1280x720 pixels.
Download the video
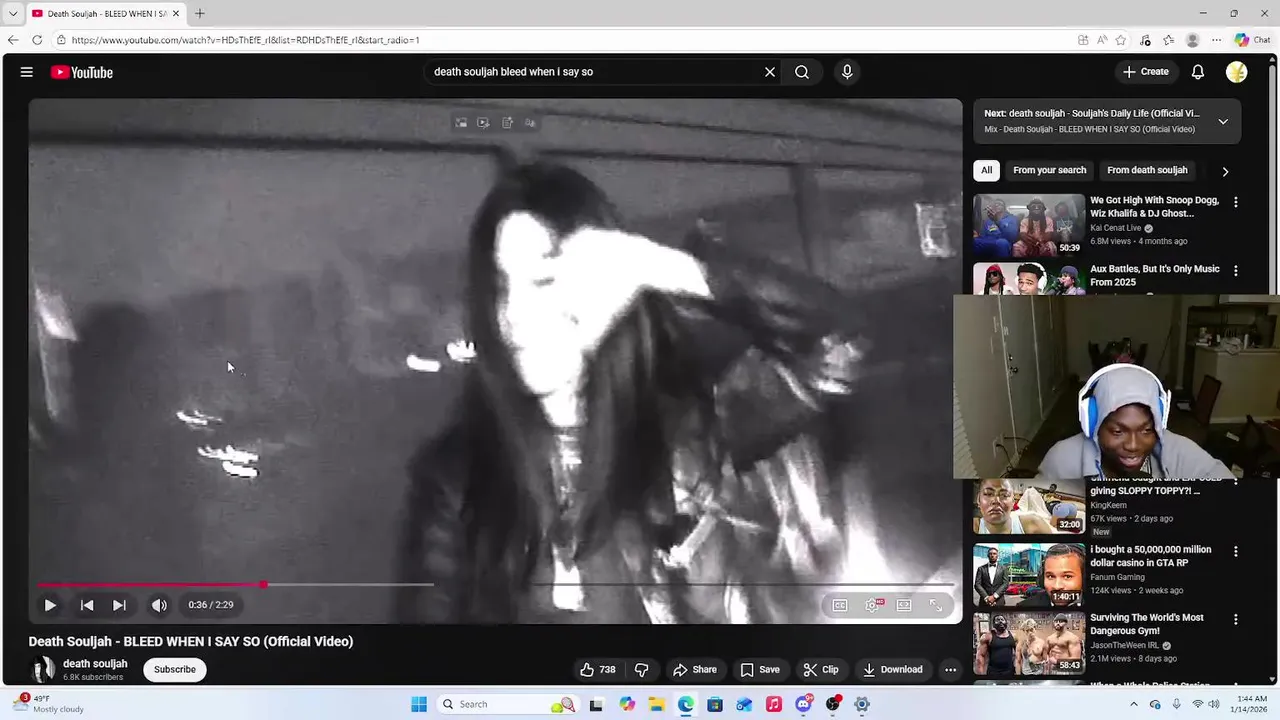893,670
